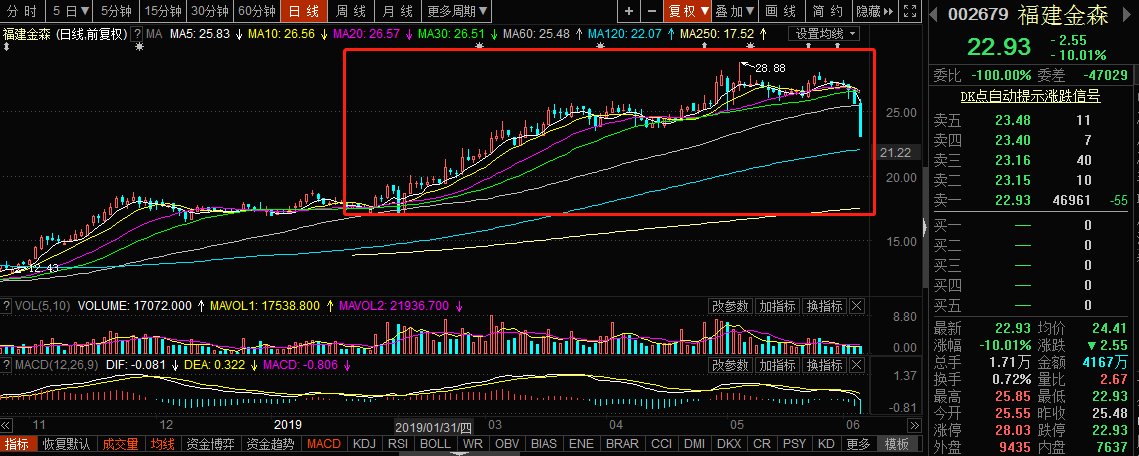Image resolution: width=1139 pixels, height=456 pixels.
Task: Switch to 30分钟 period
Action: (210, 11)
